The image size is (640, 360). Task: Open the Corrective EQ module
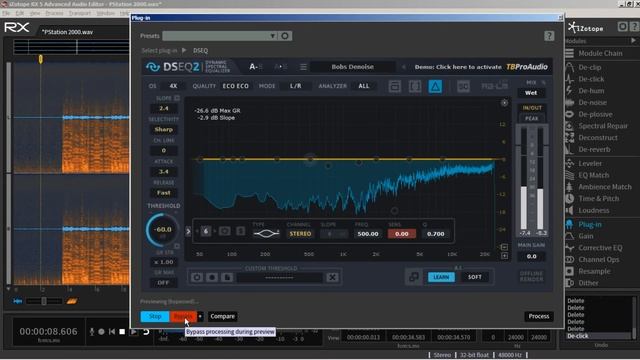[600, 248]
